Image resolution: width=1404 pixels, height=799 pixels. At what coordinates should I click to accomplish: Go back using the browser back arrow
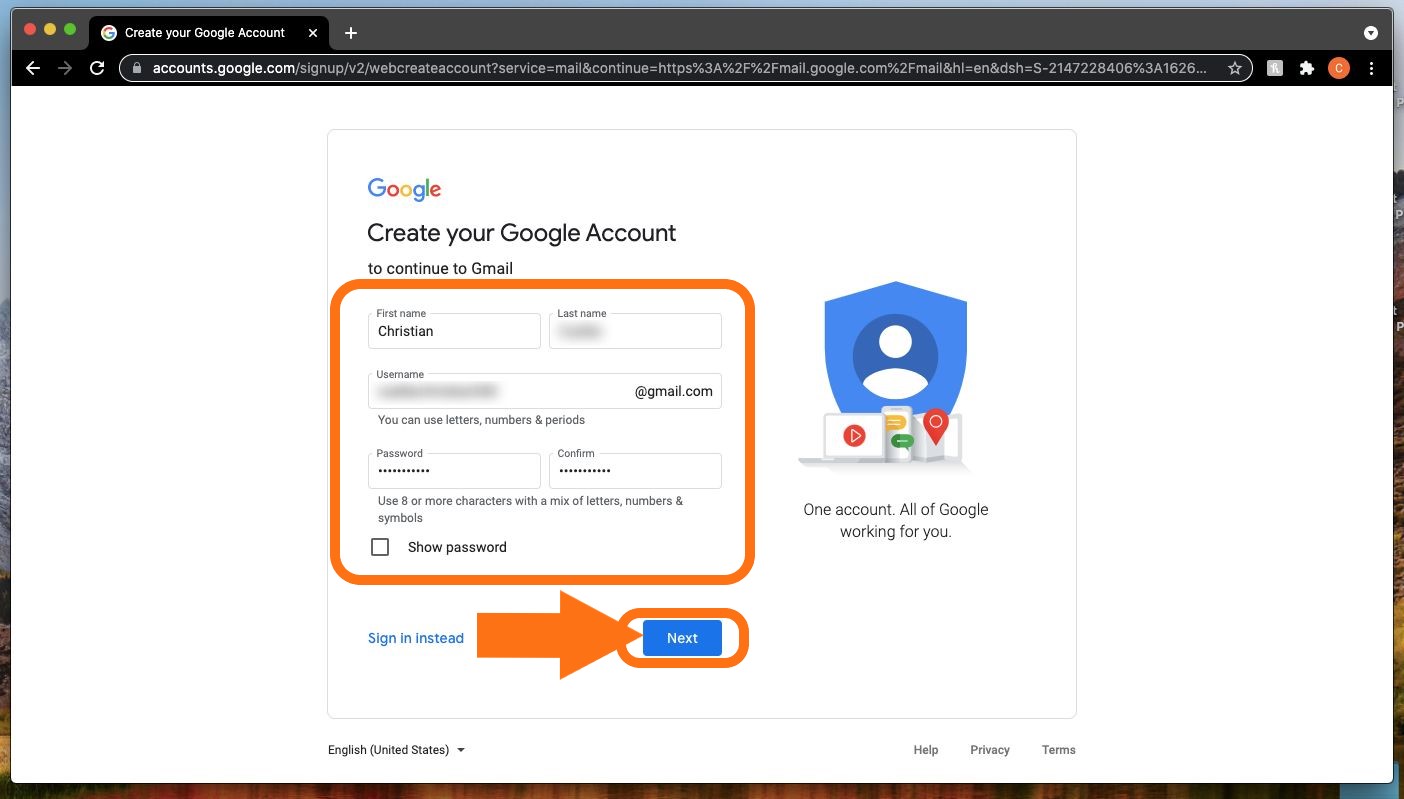click(33, 68)
